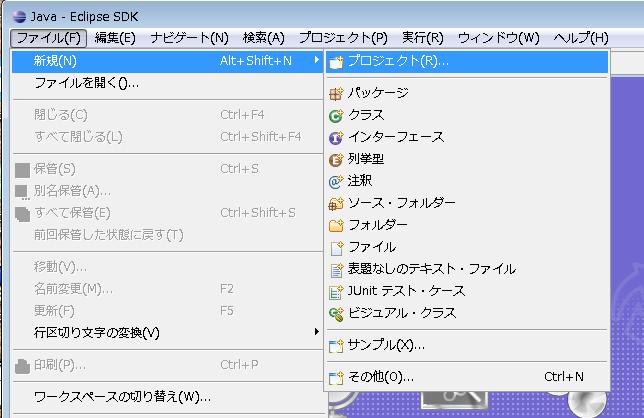This screenshot has height=418, width=644.
Task: Click the ビジュアル・クラス icon
Action: pyautogui.click(x=336, y=314)
